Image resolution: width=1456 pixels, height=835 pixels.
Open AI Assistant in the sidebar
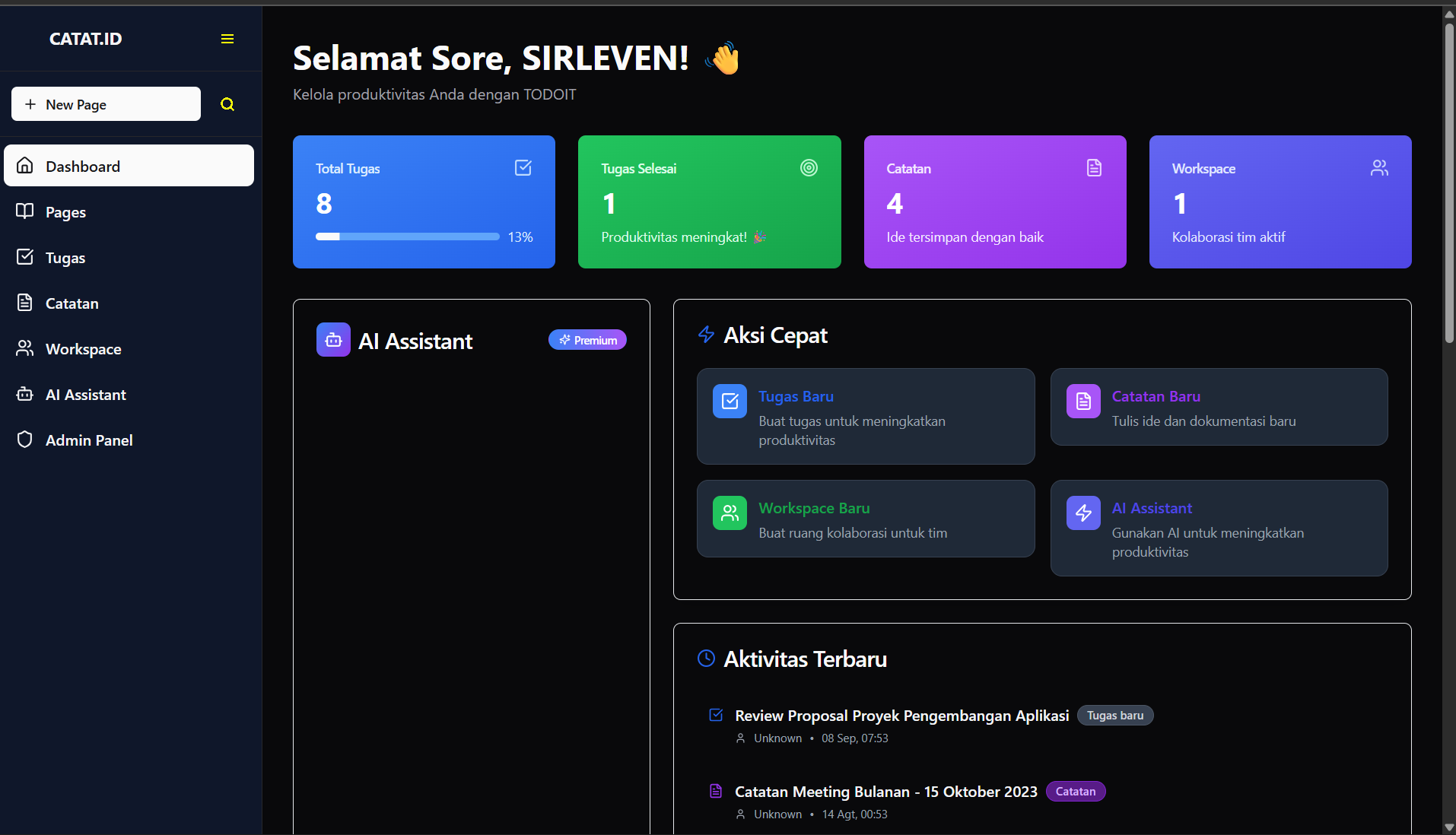pos(129,394)
